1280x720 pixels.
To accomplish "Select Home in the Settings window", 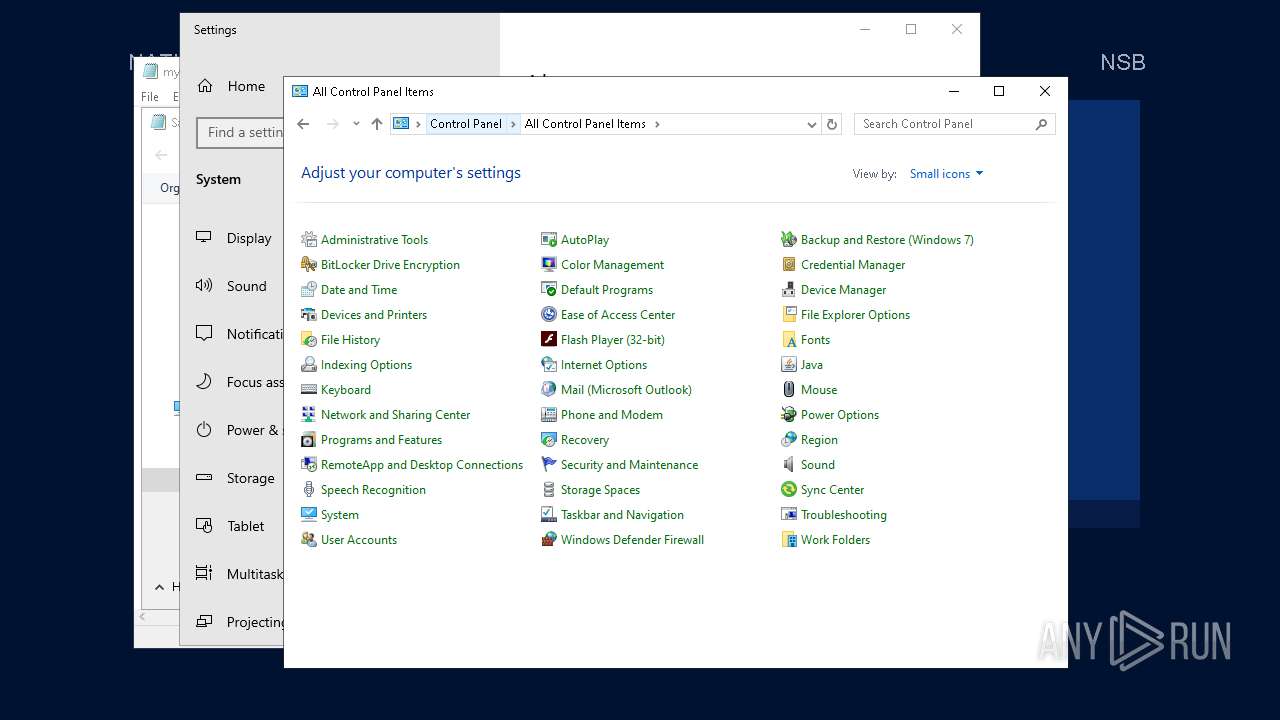I will 231,86.
